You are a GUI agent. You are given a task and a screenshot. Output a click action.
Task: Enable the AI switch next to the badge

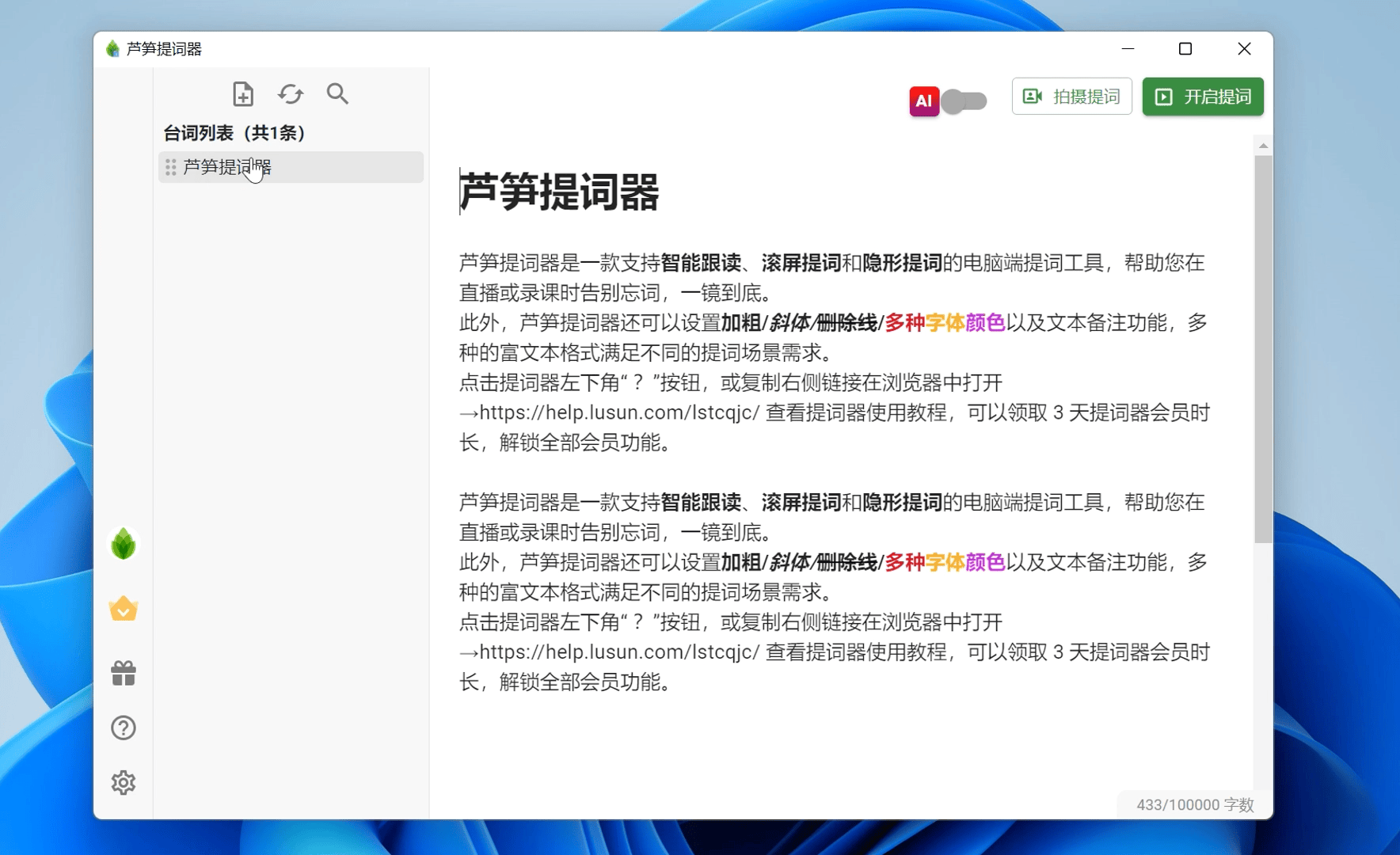click(963, 101)
